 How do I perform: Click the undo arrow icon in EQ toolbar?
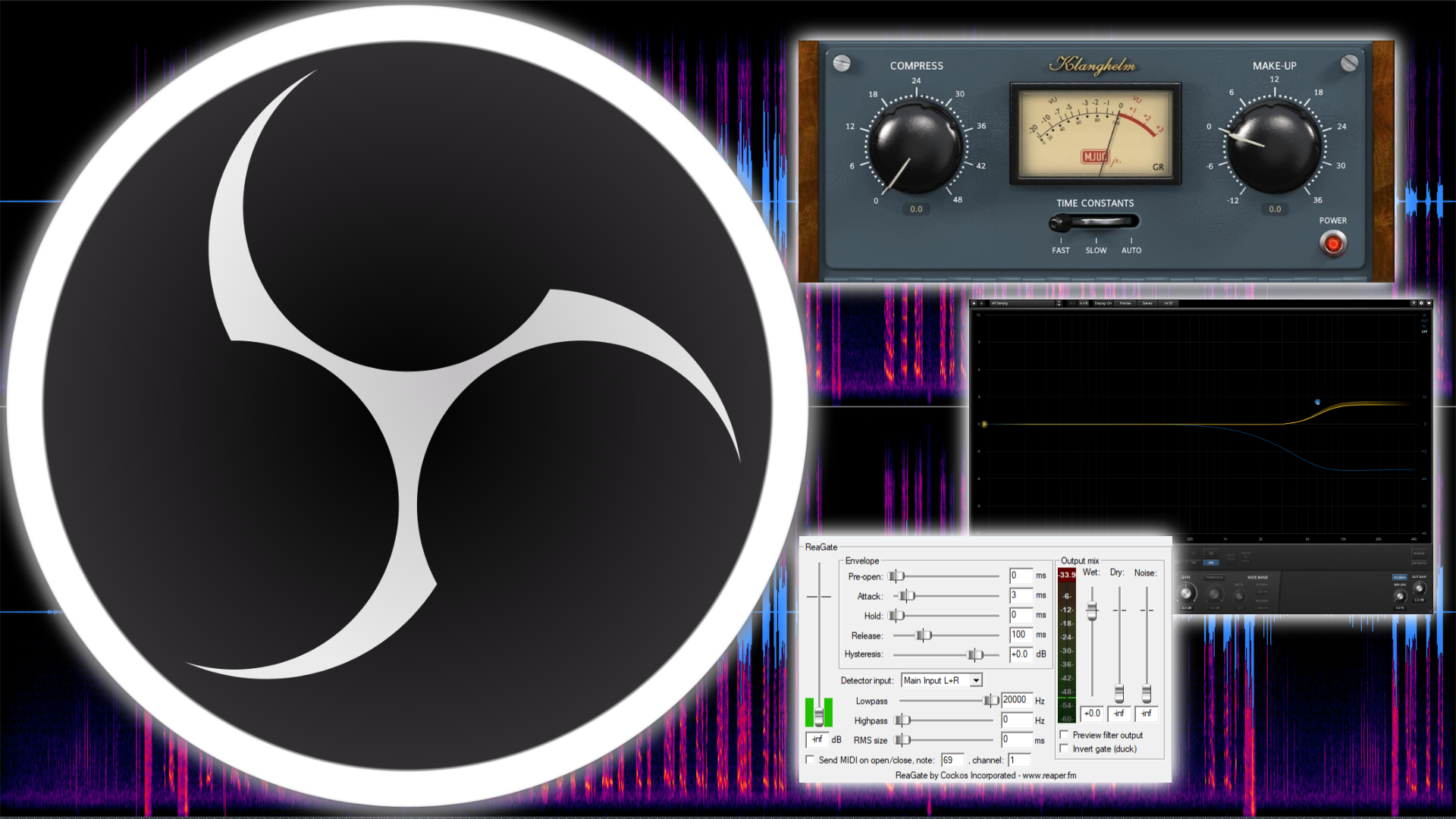tap(974, 303)
